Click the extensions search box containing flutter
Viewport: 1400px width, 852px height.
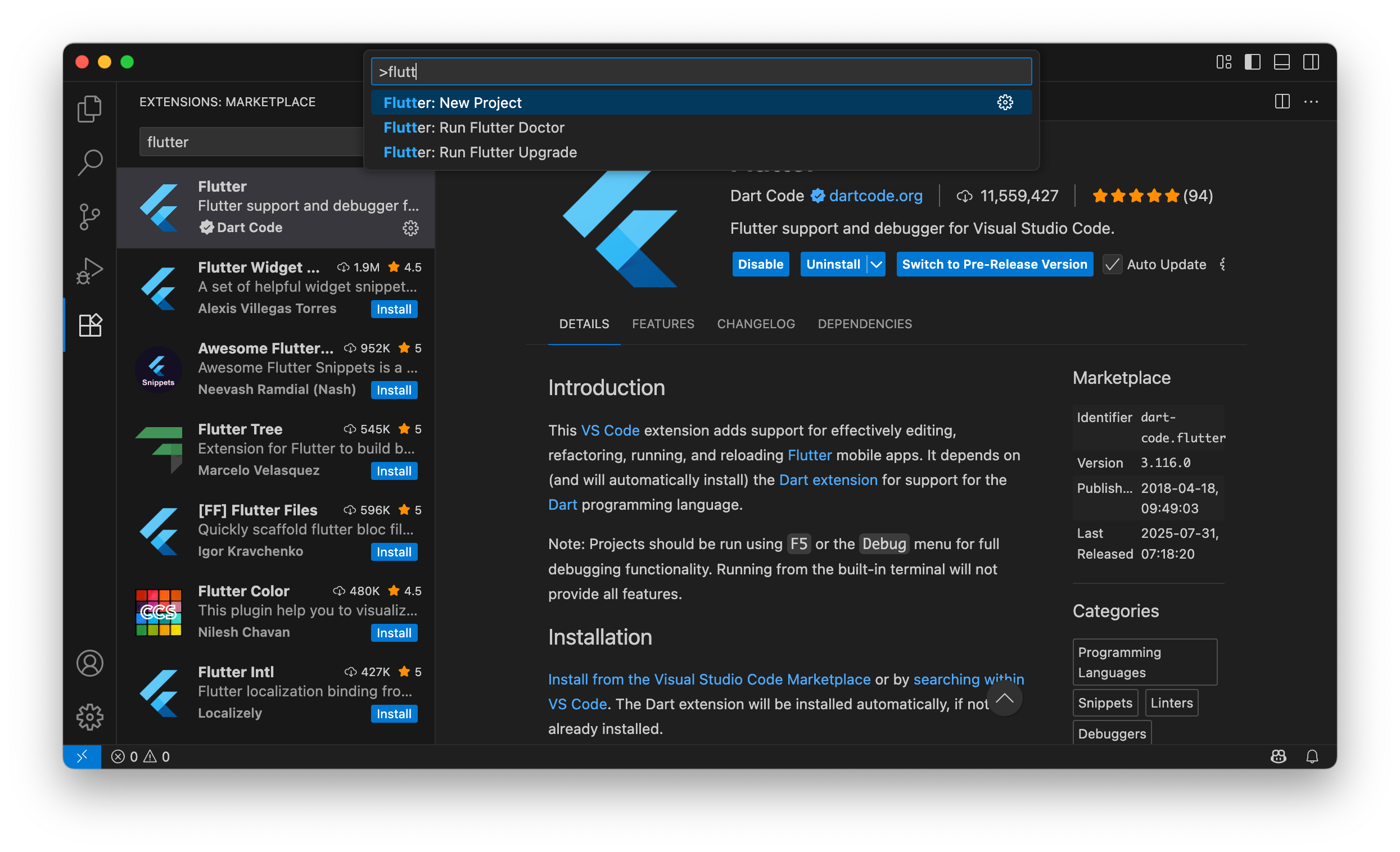252,142
